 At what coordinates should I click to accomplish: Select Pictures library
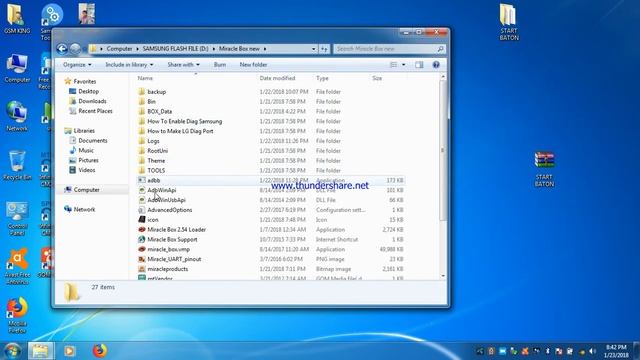pos(88,160)
